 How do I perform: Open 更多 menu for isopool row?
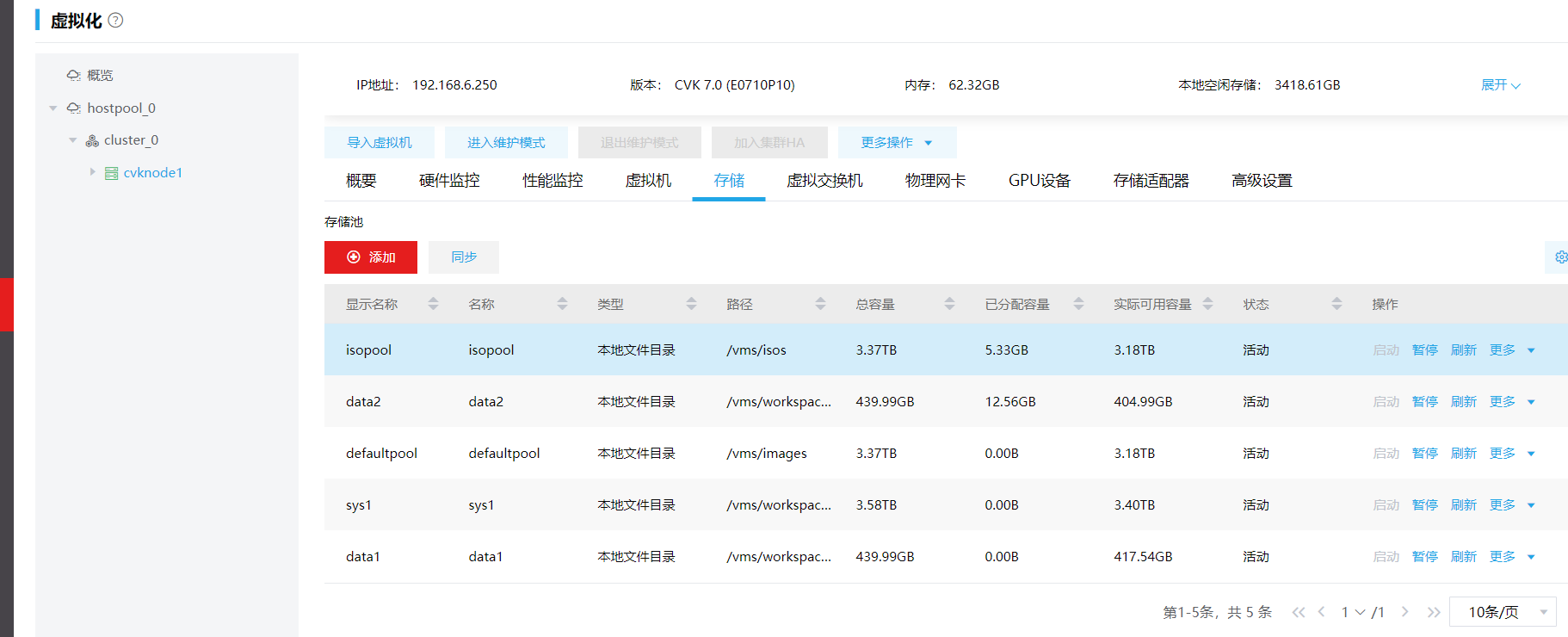click(1512, 350)
